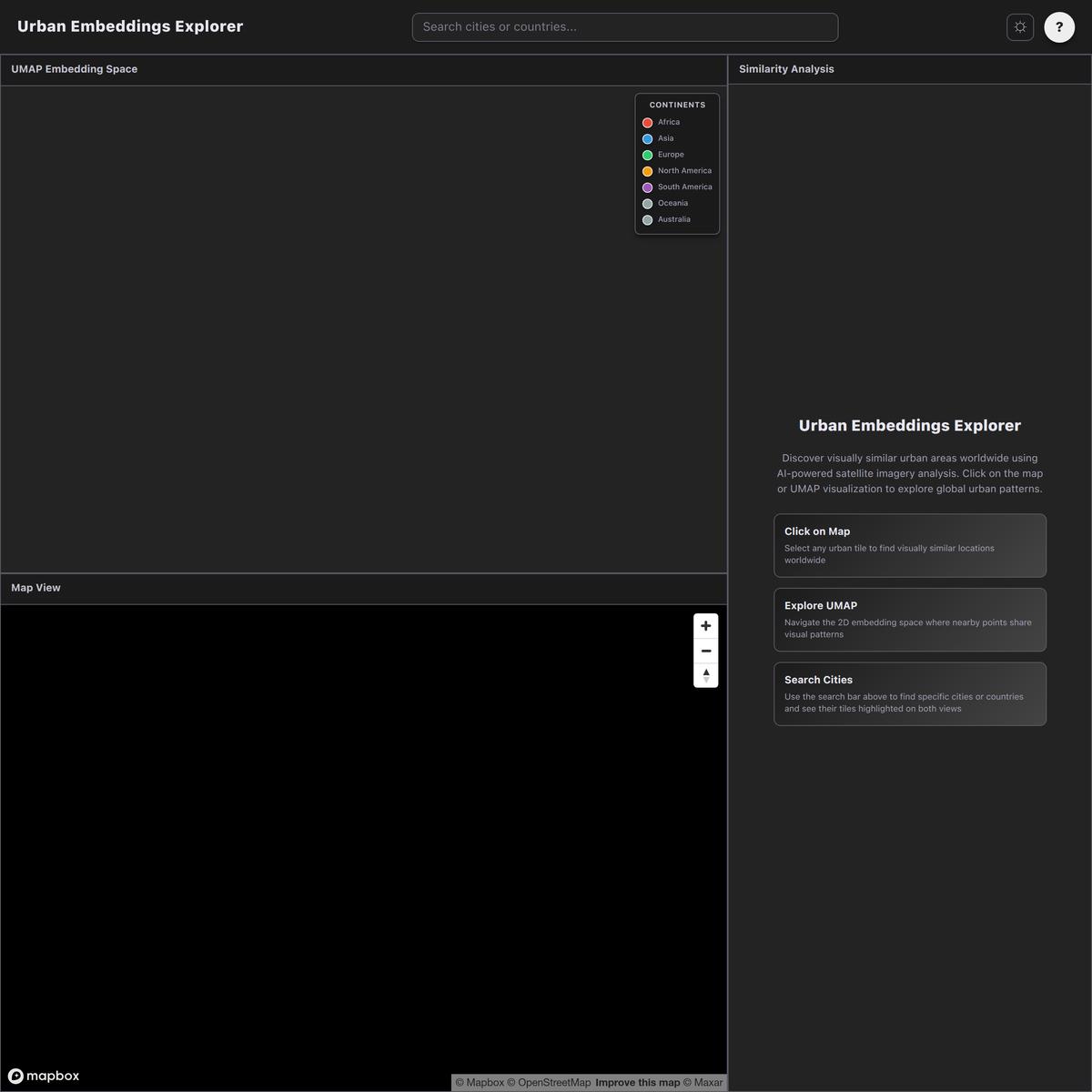This screenshot has width=1092, height=1092.
Task: Click the North America legend label
Action: [685, 171]
